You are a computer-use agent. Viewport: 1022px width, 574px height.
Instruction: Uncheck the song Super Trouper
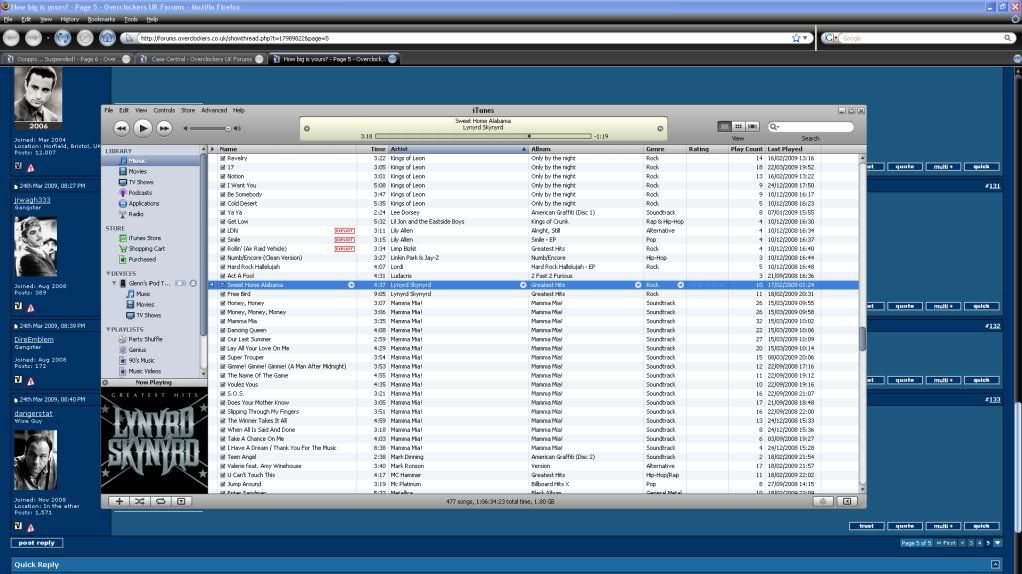click(x=223, y=357)
